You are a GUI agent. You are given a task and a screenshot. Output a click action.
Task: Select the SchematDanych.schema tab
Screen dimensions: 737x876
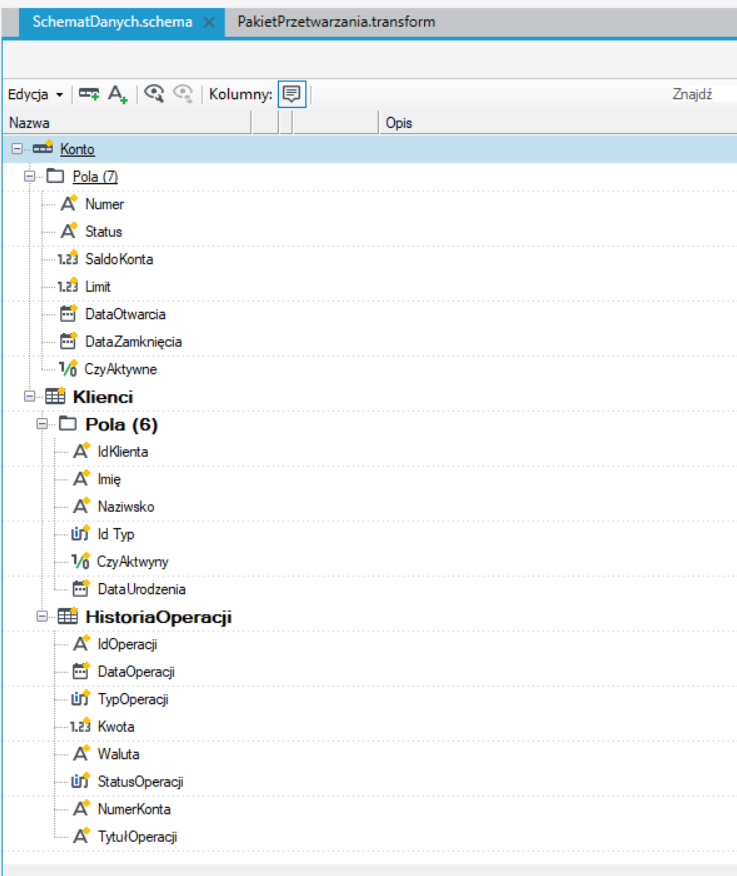(112, 22)
